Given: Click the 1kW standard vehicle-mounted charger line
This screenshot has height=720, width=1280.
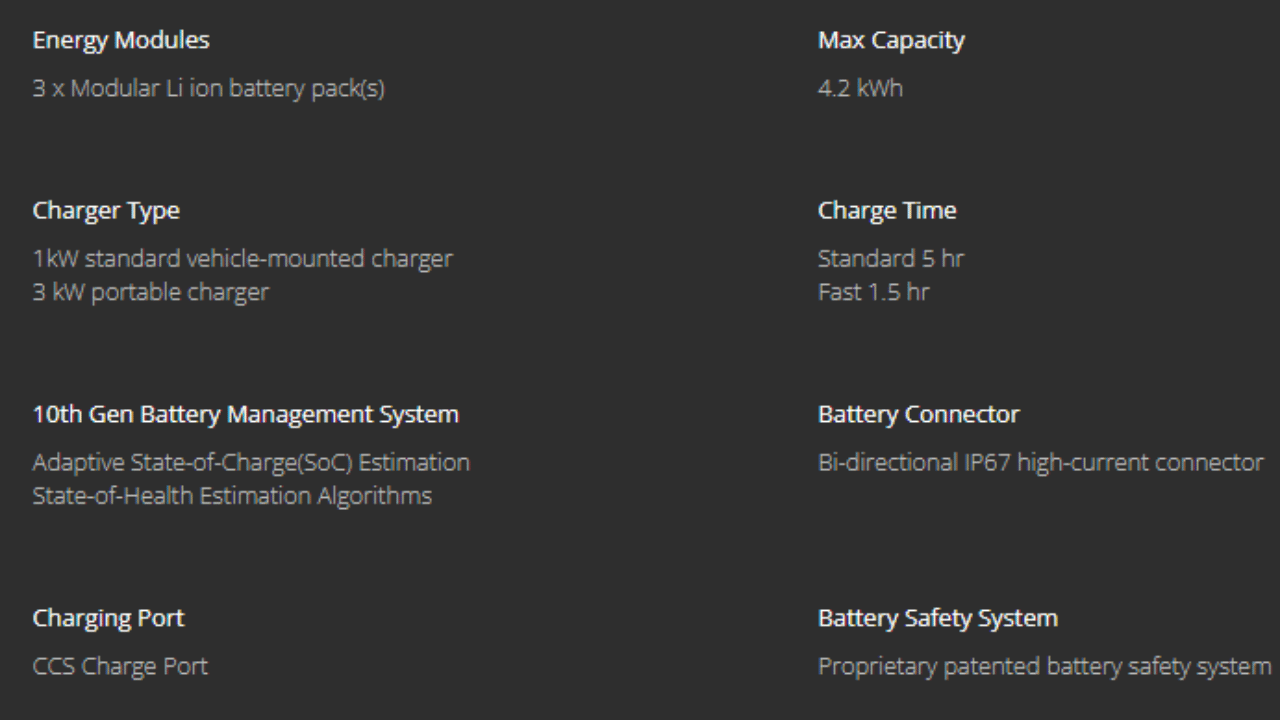Looking at the screenshot, I should (242, 259).
